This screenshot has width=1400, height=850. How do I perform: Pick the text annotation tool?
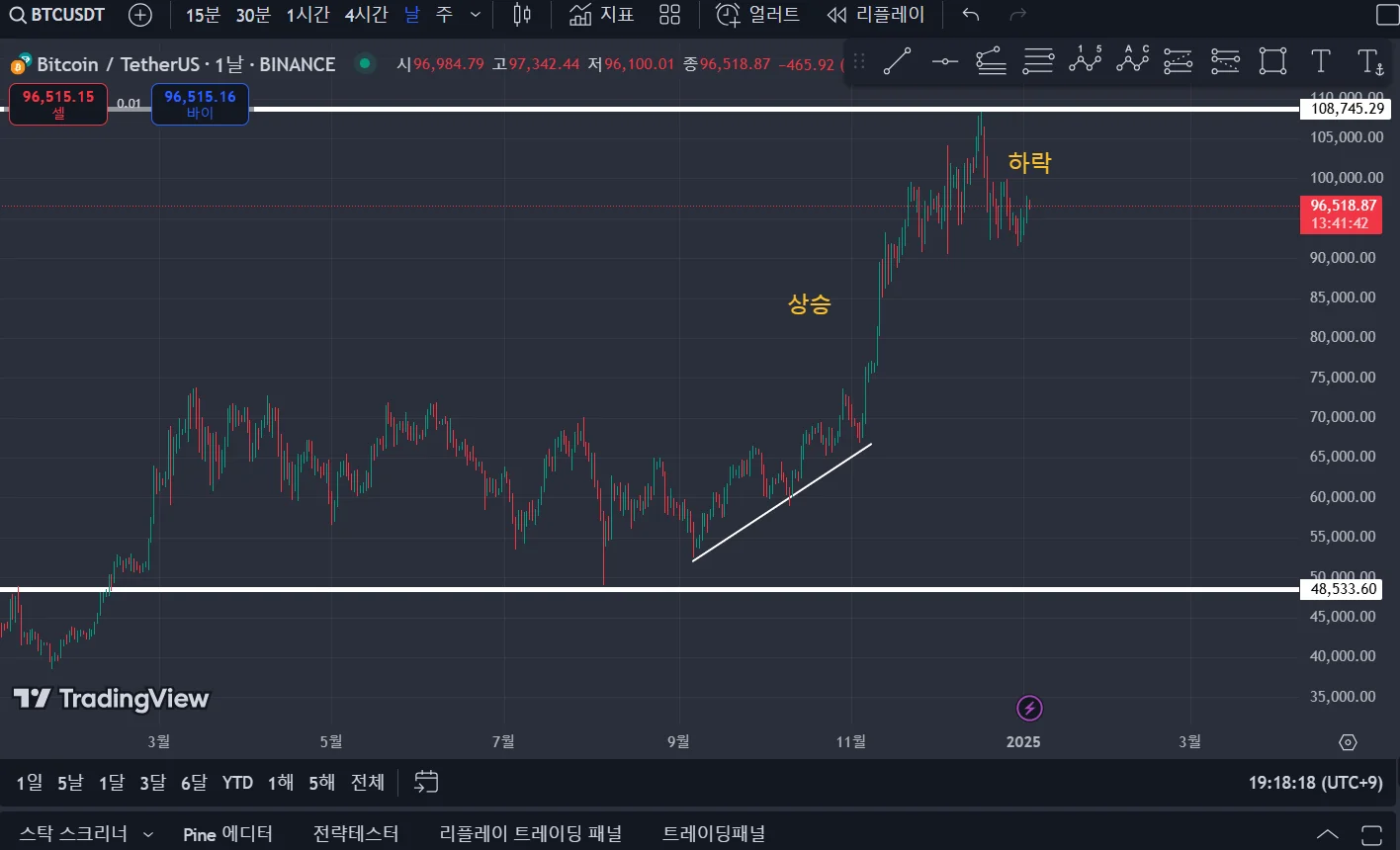[1320, 61]
